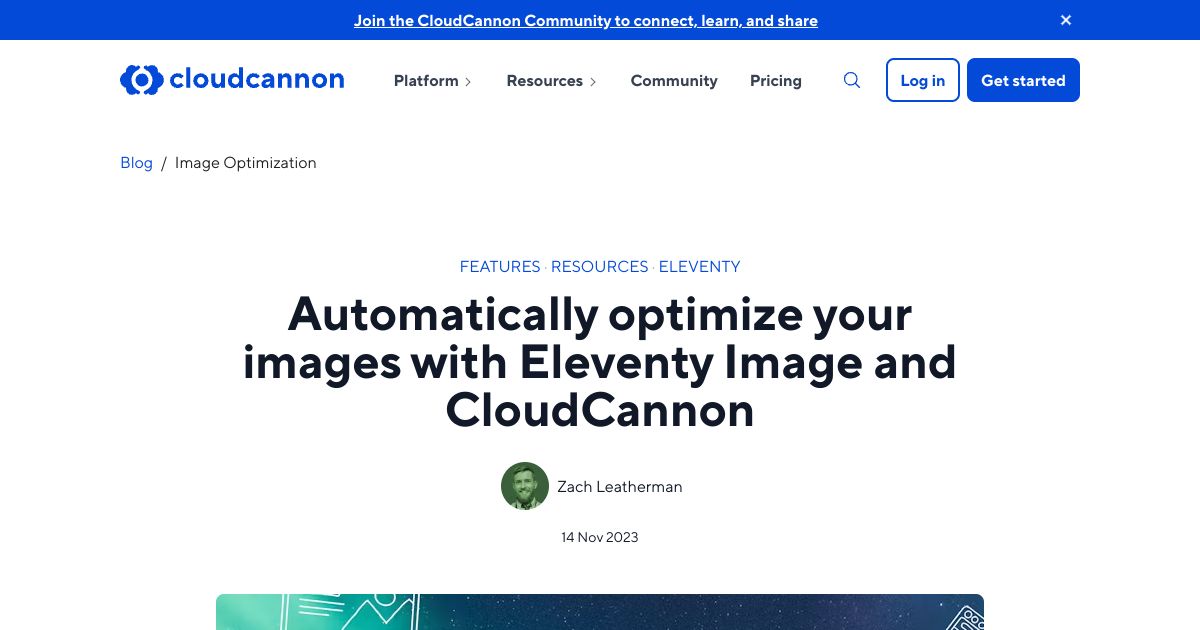The height and width of the screenshot is (630, 1200).
Task: Open the Community page
Action: coord(674,81)
